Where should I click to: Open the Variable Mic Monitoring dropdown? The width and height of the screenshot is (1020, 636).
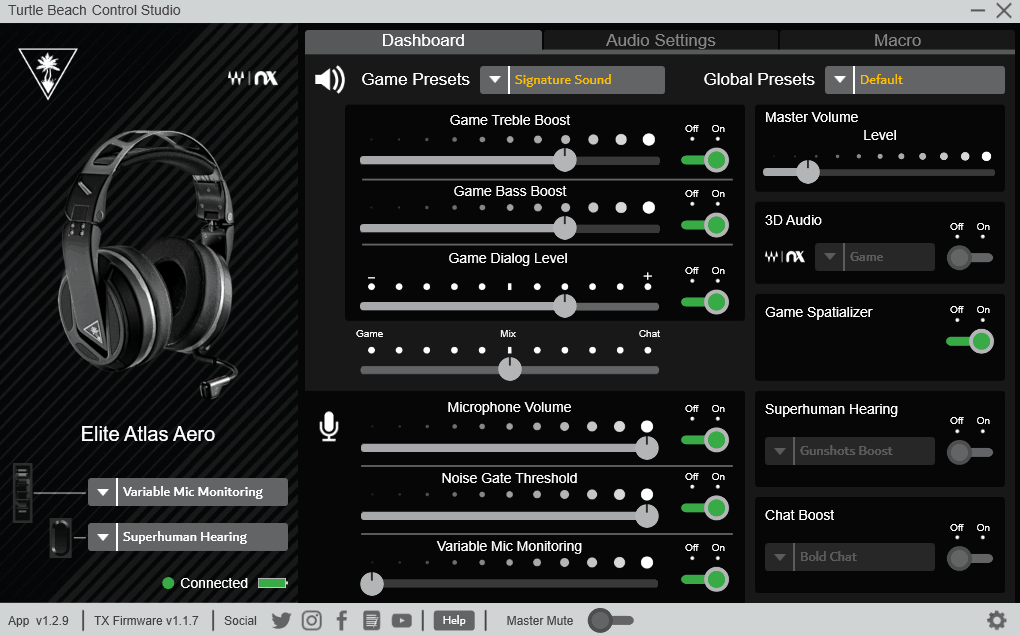(103, 491)
